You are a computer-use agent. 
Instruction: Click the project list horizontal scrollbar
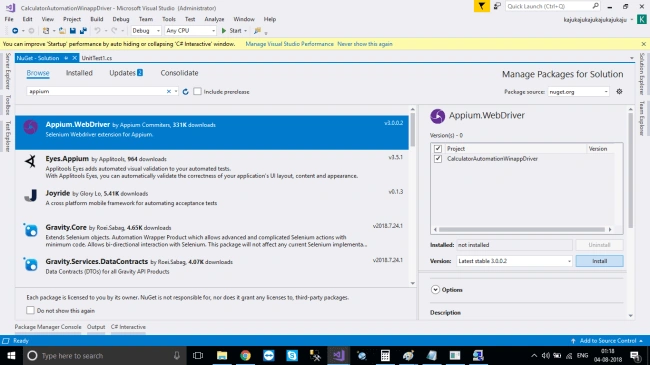522,229
